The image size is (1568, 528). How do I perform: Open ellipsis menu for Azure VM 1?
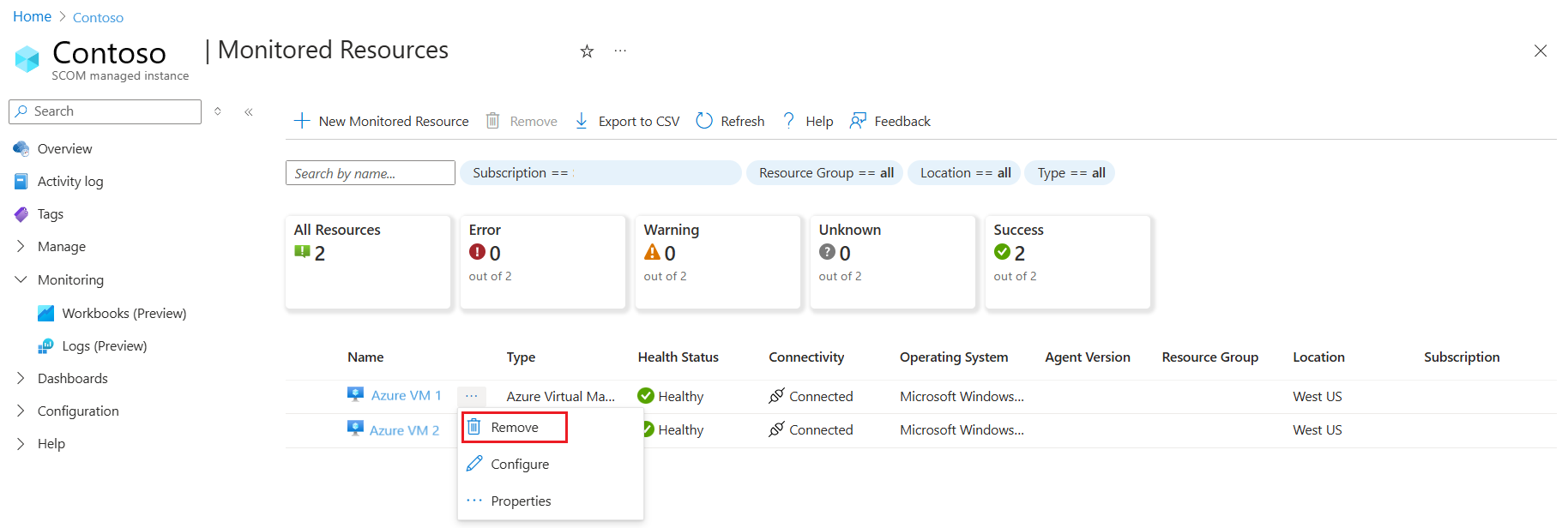472,396
